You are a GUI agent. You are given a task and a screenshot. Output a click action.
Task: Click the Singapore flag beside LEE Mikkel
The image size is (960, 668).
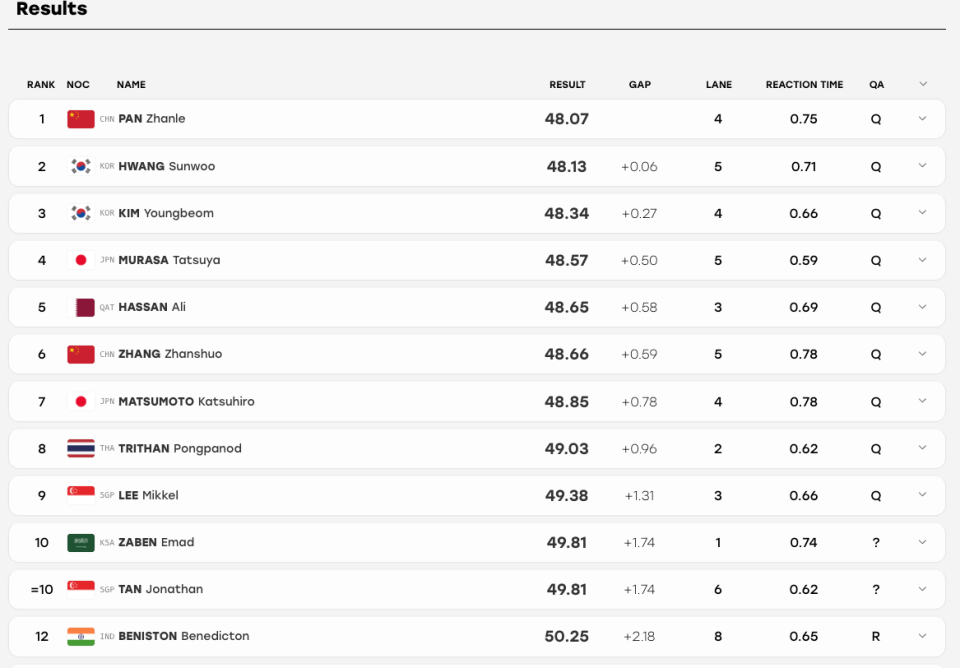81,495
